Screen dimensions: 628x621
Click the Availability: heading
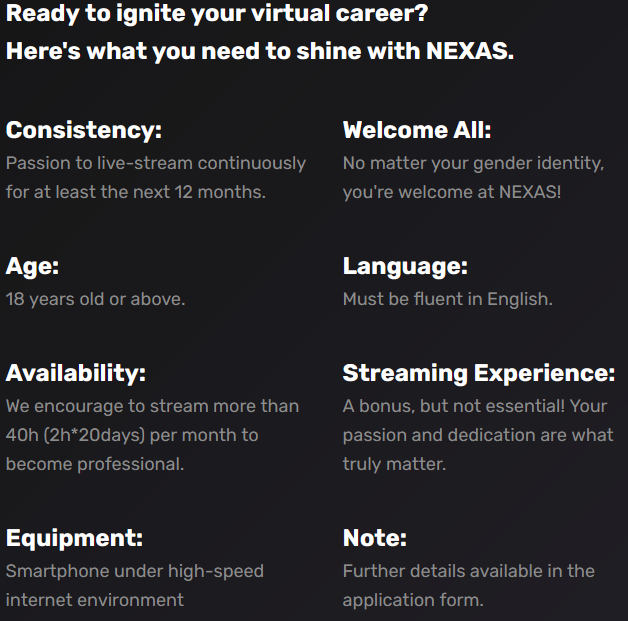76,374
